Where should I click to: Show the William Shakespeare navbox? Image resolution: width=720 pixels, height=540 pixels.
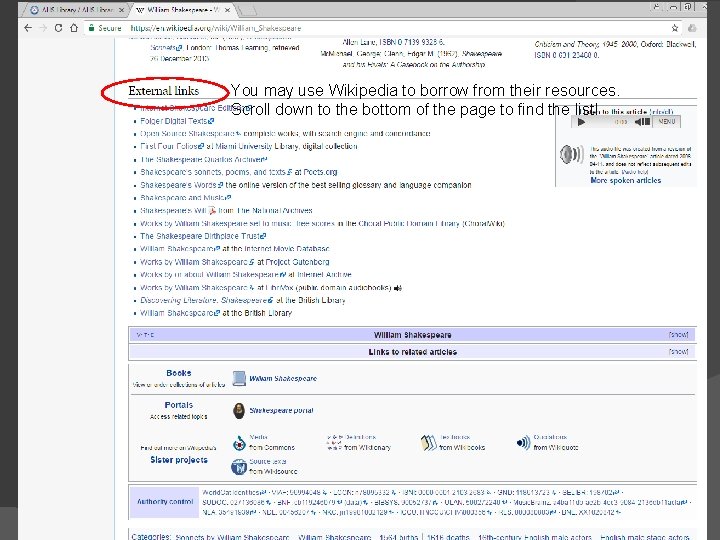(678, 335)
